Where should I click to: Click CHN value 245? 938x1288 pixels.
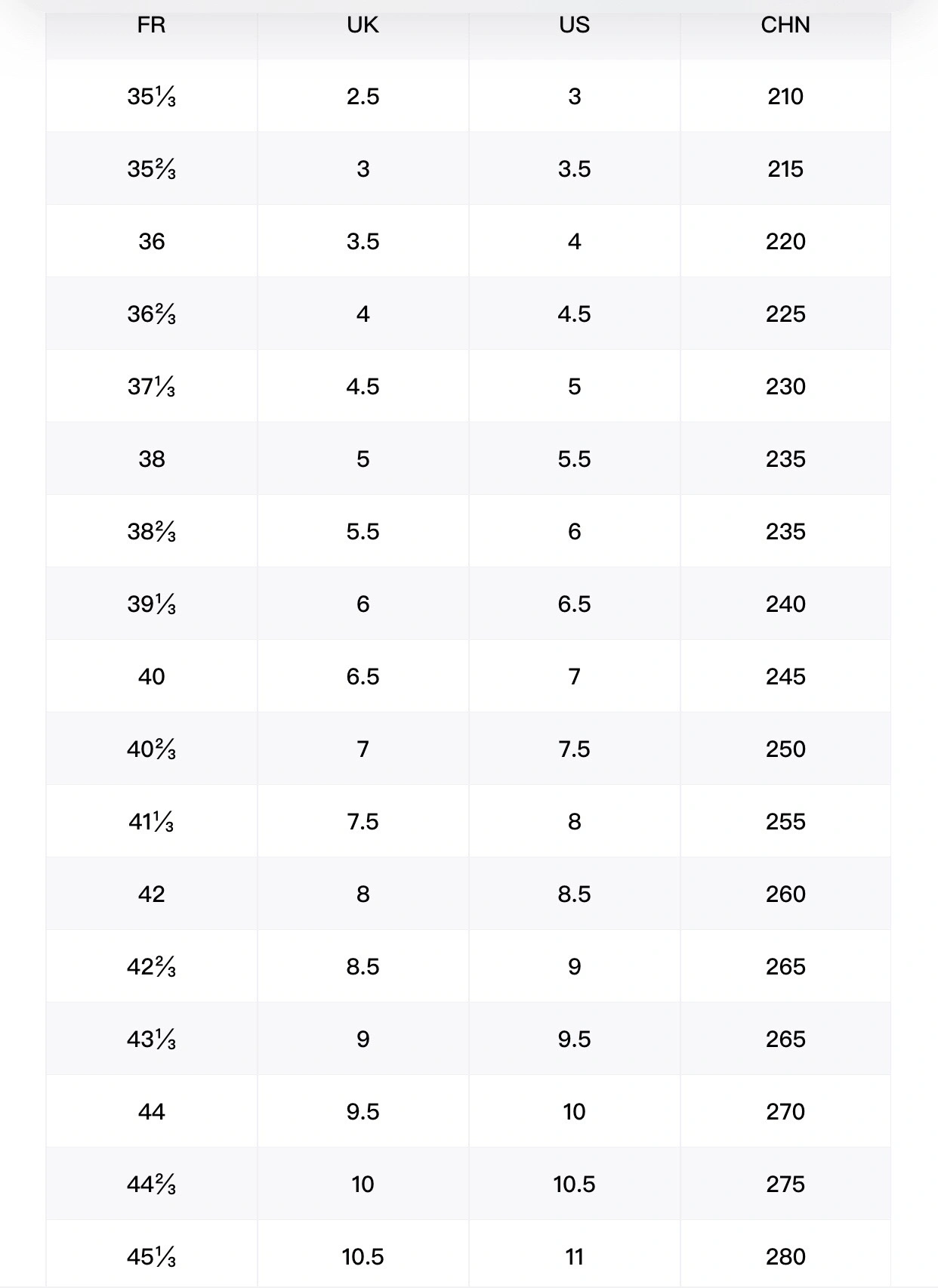785,677
